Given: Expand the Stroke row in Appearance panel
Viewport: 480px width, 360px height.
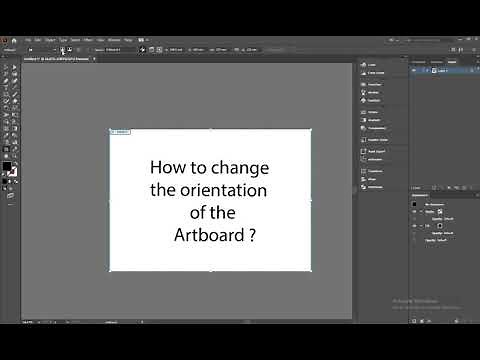Looking at the screenshot, I should click(x=421, y=212).
